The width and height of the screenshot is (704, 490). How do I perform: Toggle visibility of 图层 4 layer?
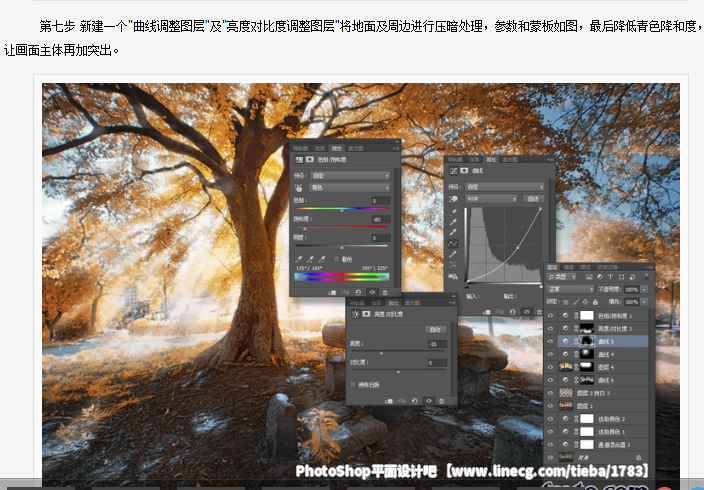tap(550, 367)
